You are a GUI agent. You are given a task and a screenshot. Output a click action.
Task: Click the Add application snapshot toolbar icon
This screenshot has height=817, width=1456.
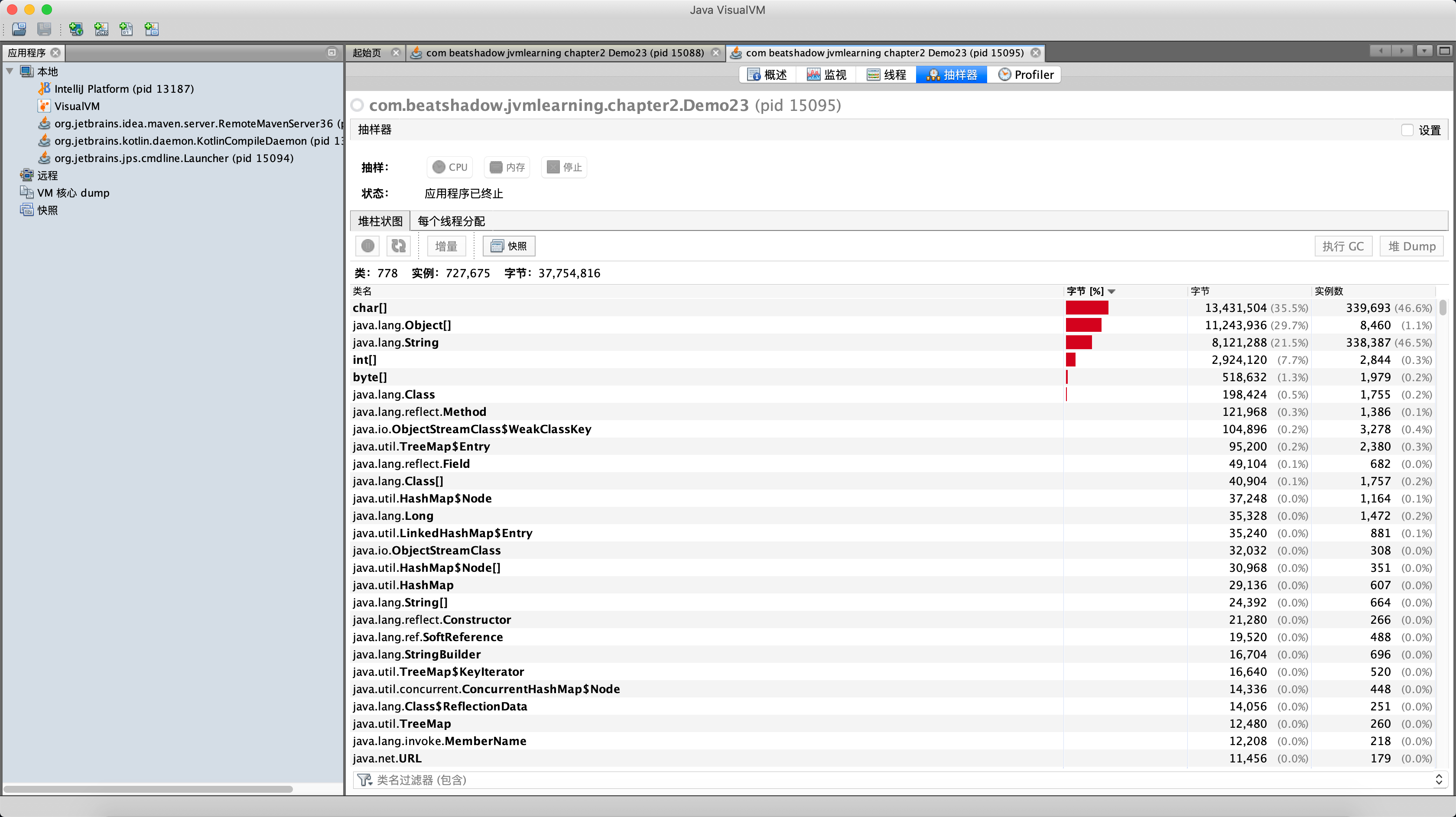pyautogui.click(x=152, y=29)
